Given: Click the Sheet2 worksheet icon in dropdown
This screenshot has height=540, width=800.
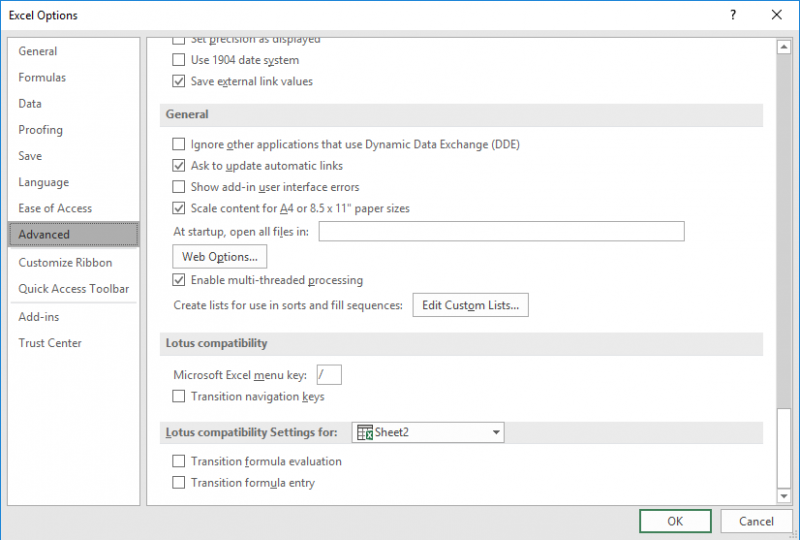Looking at the screenshot, I should [x=365, y=432].
